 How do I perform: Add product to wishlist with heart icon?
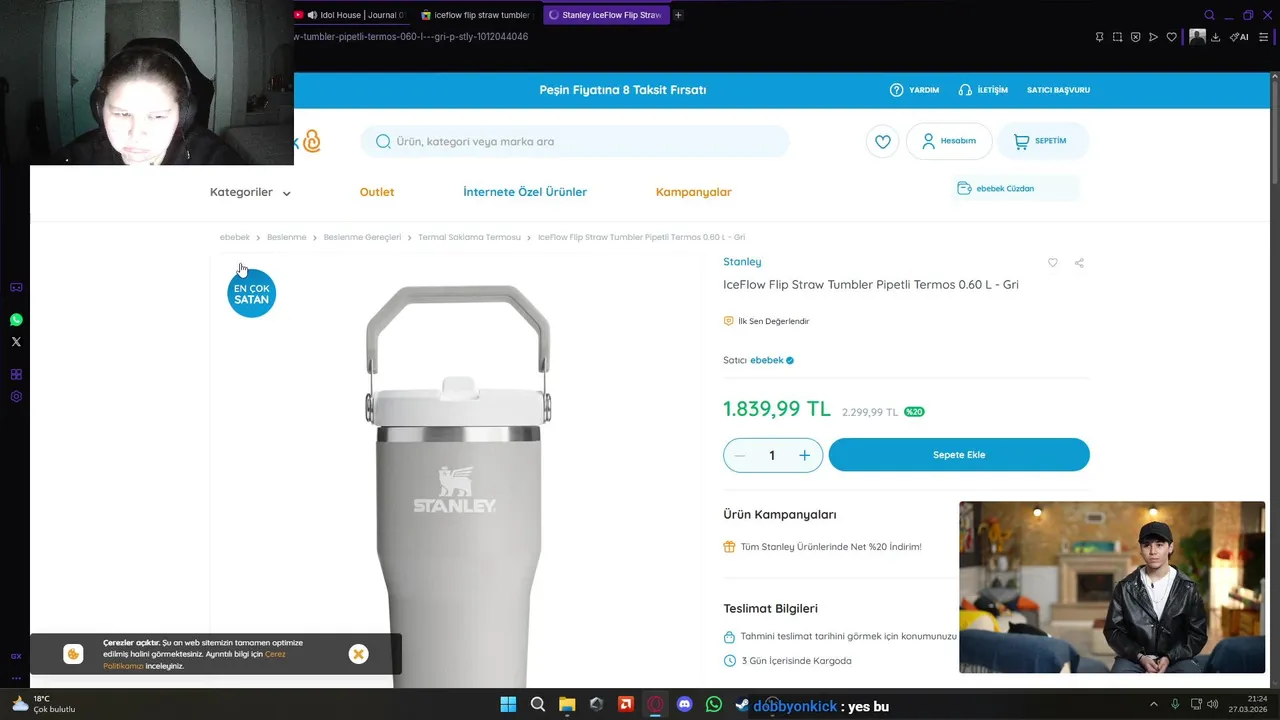1052,263
